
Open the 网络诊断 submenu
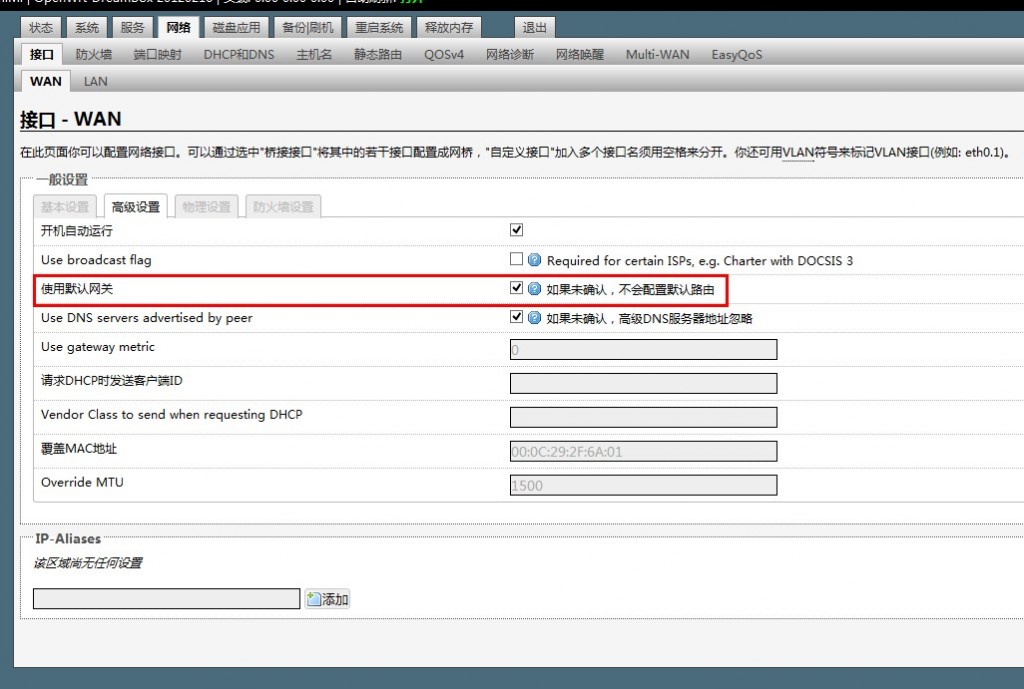pyautogui.click(x=510, y=55)
